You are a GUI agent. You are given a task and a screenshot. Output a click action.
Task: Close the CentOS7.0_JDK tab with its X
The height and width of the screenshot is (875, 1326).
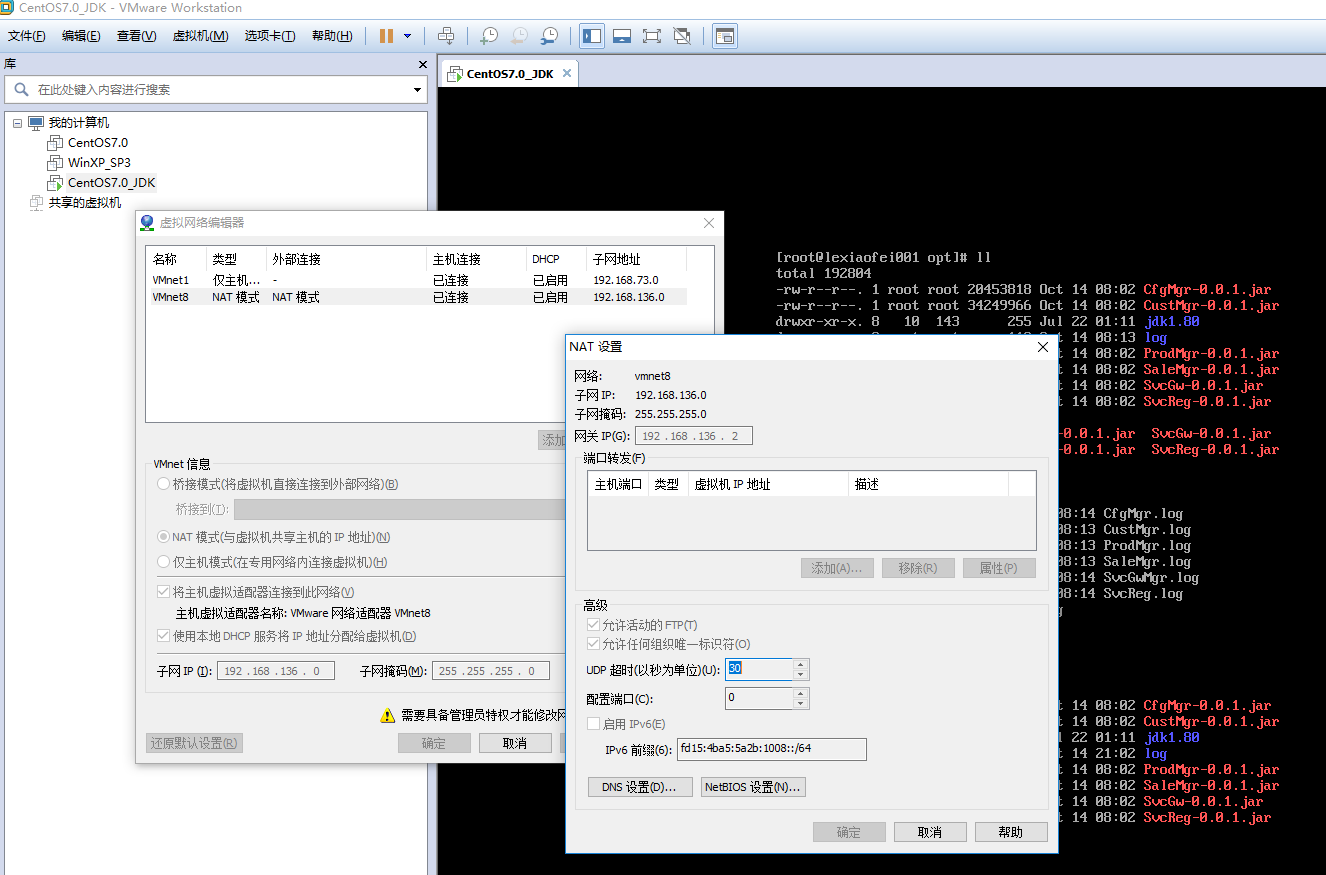(x=567, y=73)
